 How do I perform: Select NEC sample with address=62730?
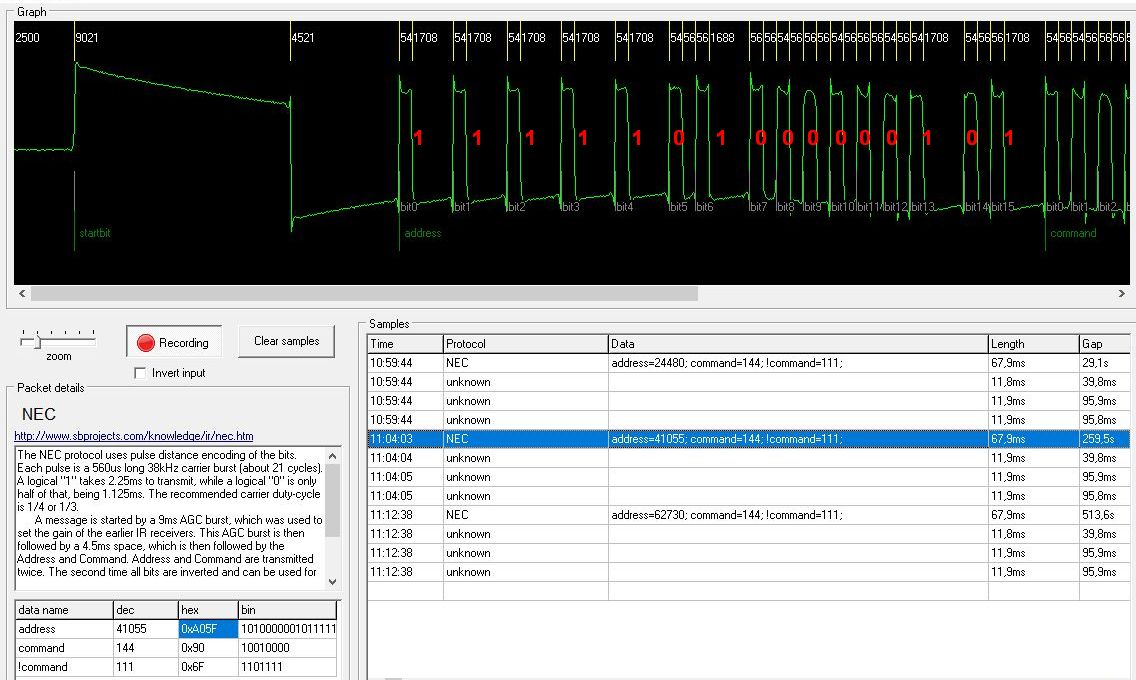pyautogui.click(x=726, y=515)
